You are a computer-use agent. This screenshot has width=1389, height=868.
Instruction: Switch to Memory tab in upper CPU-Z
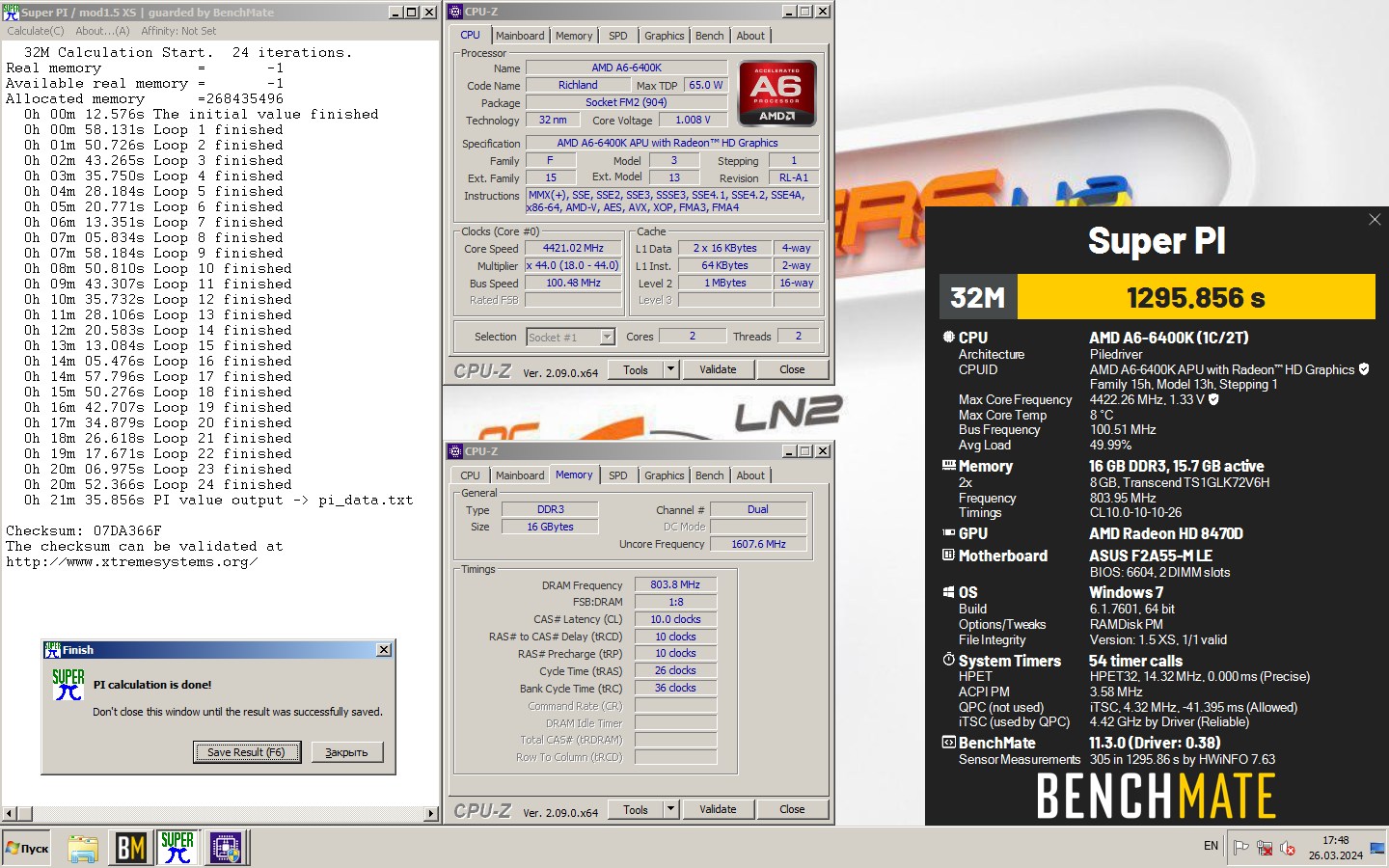574,36
